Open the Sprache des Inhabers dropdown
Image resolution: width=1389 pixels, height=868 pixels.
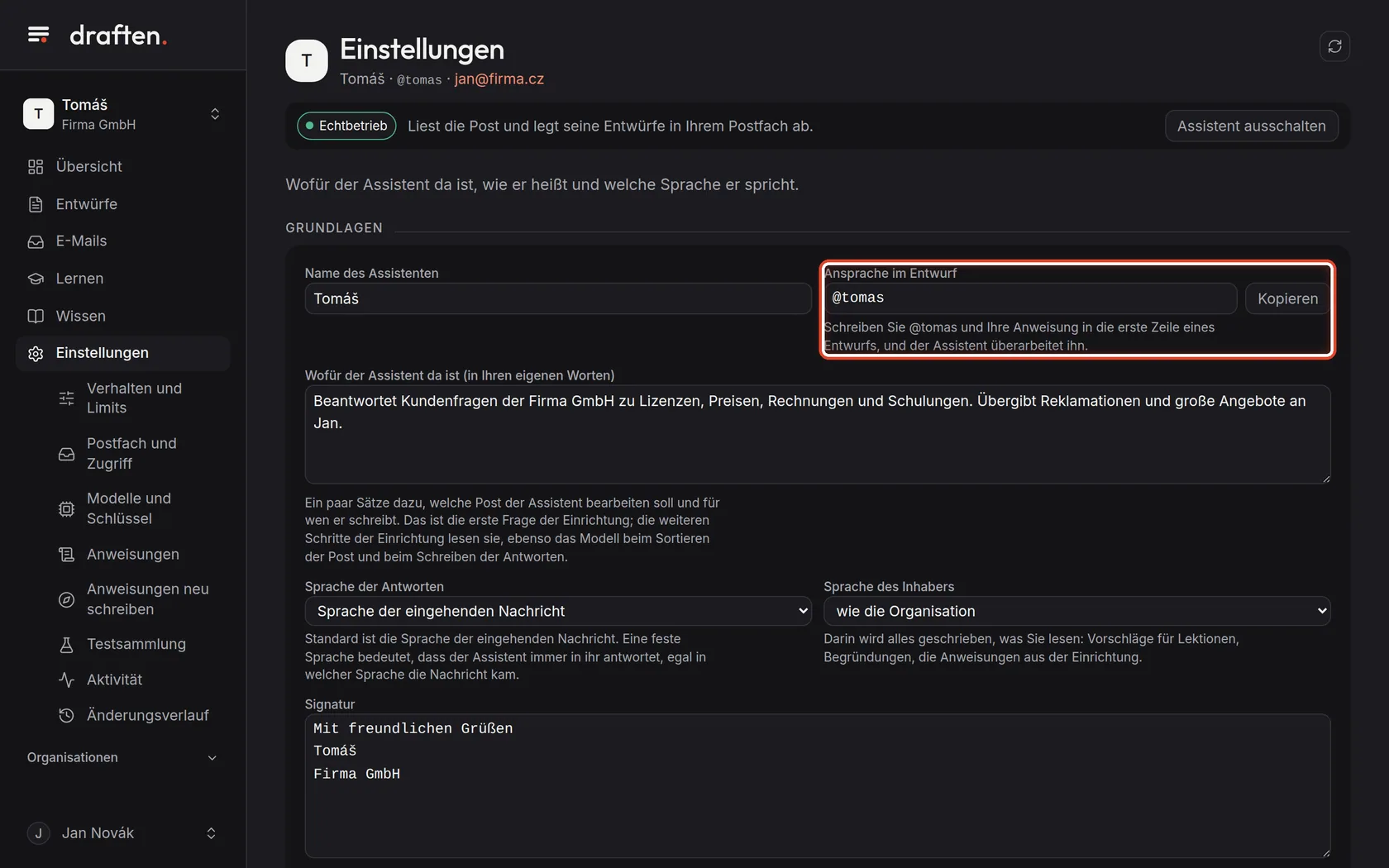(1077, 611)
